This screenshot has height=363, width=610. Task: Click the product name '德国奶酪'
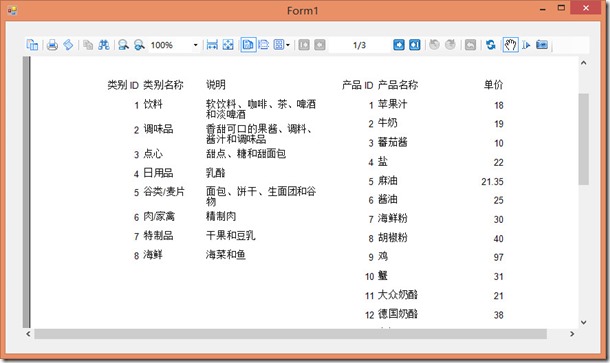click(x=398, y=314)
